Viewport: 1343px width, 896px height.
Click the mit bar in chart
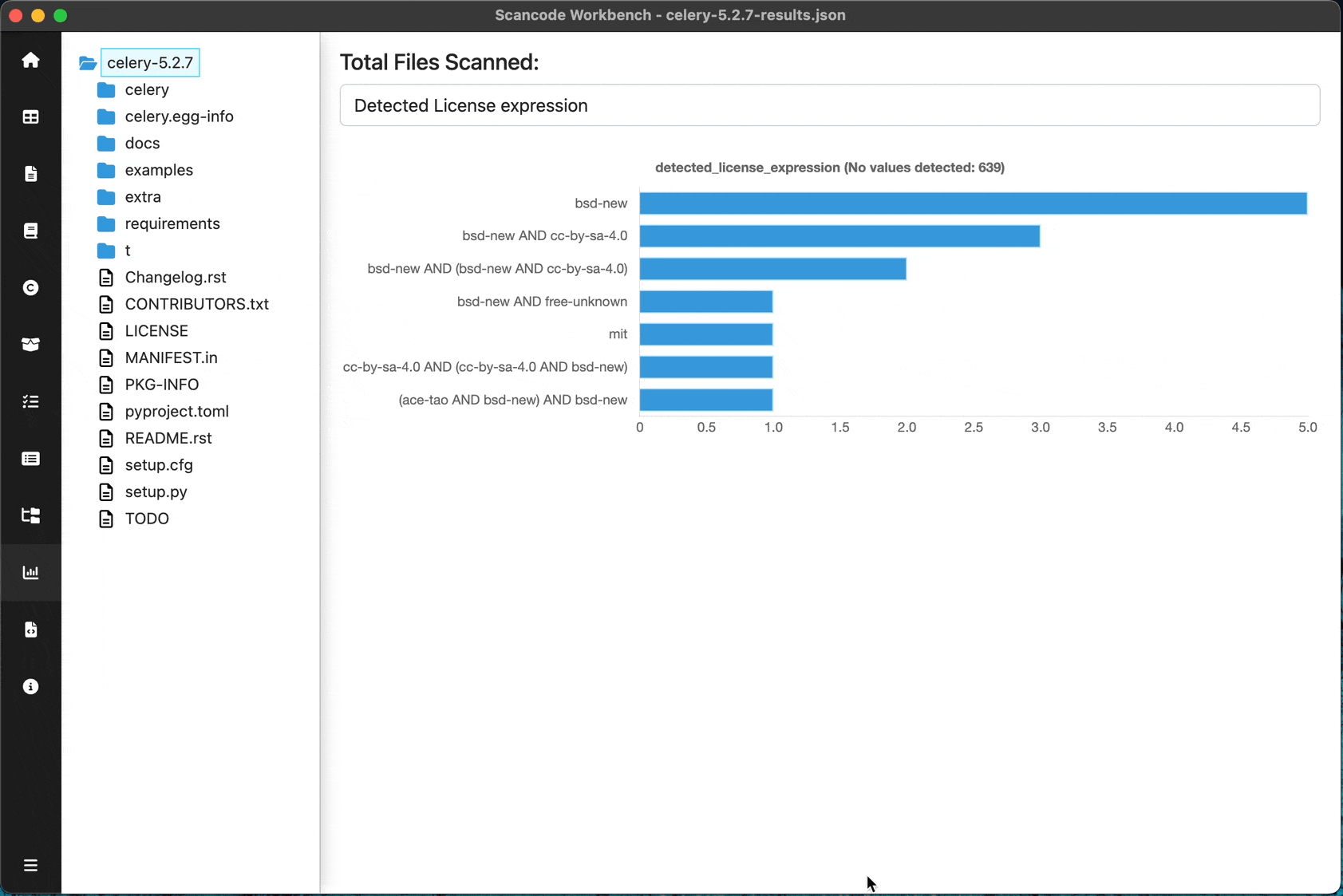click(x=706, y=334)
